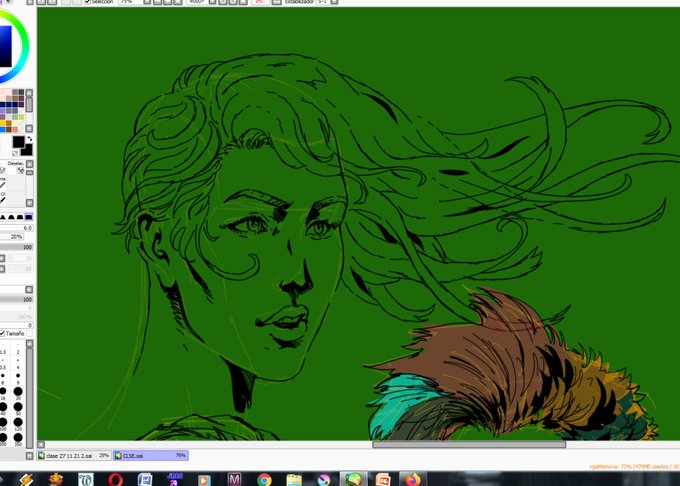Open the rotation angle dropdown arrow
This screenshot has width=680, height=486.
pos(212,2)
